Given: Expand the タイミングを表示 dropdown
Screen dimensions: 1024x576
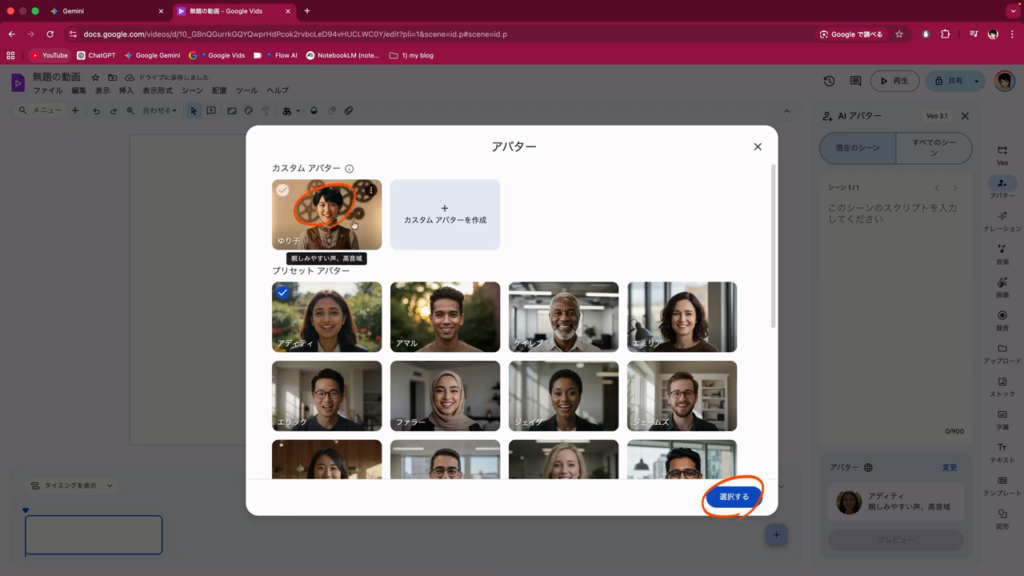Looking at the screenshot, I should 72,486.
